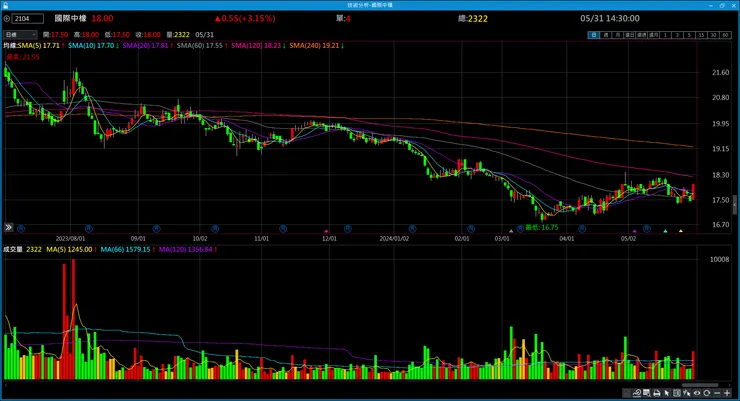
Task: Click the lowest price label 16.75
Action: coord(542,227)
